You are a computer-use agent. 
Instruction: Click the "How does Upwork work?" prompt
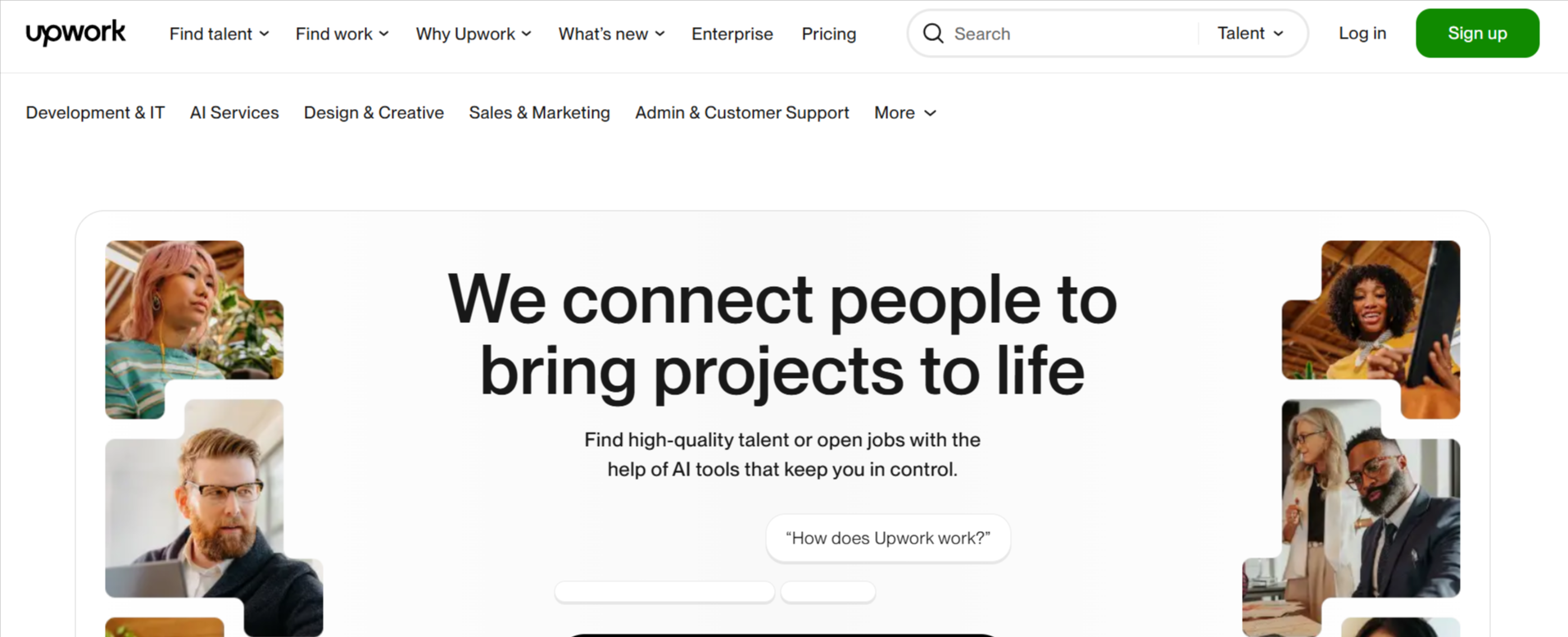(x=887, y=538)
